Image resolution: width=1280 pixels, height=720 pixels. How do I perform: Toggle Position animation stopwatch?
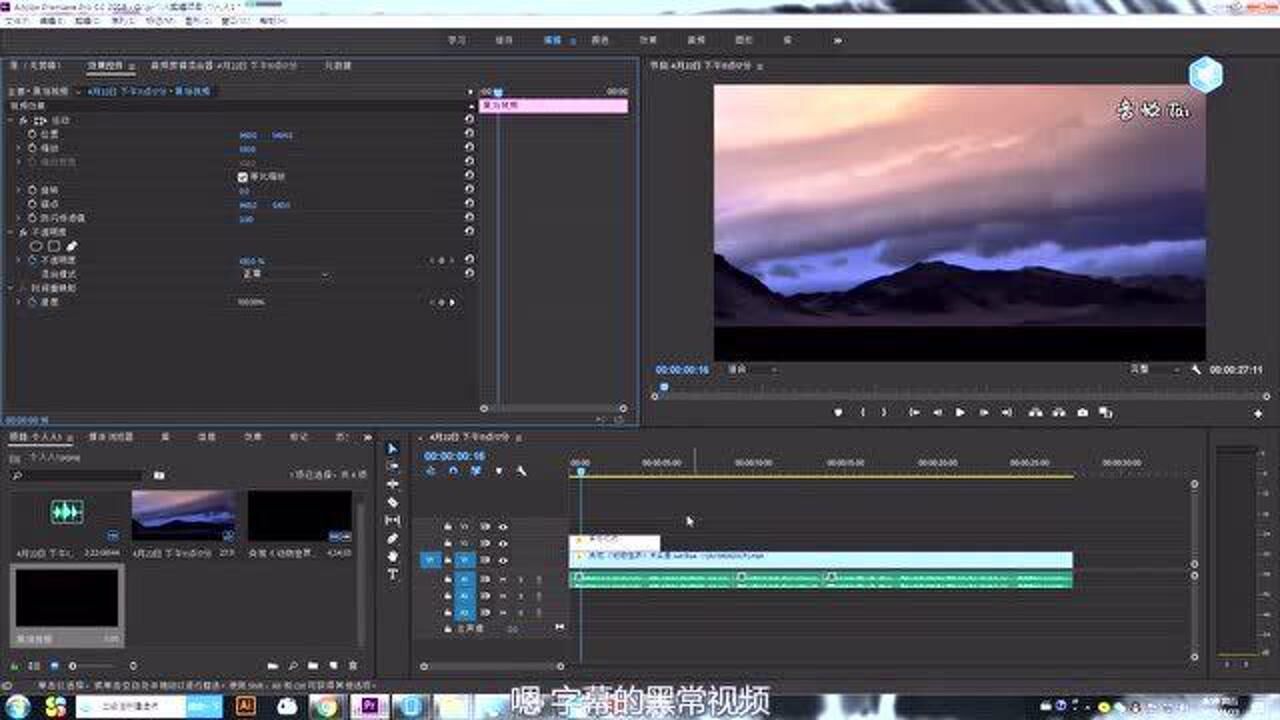[31, 133]
